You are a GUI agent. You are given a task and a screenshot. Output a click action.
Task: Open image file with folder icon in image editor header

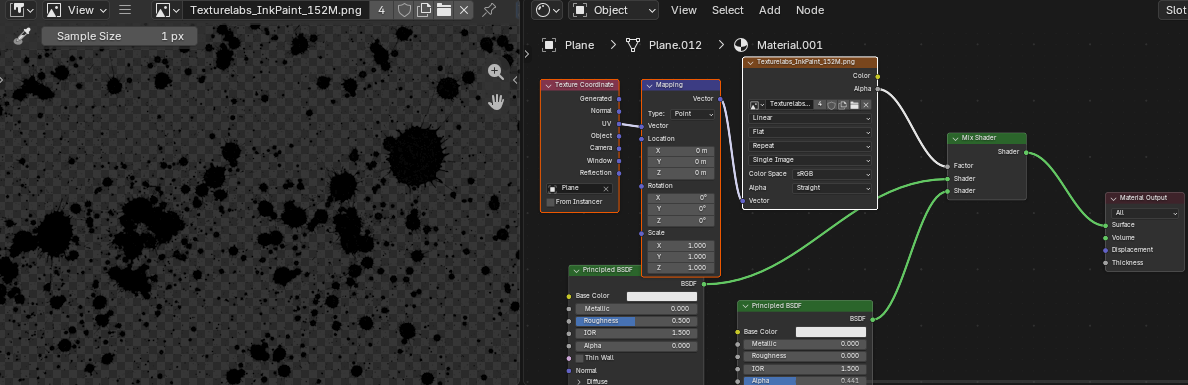tap(444, 10)
